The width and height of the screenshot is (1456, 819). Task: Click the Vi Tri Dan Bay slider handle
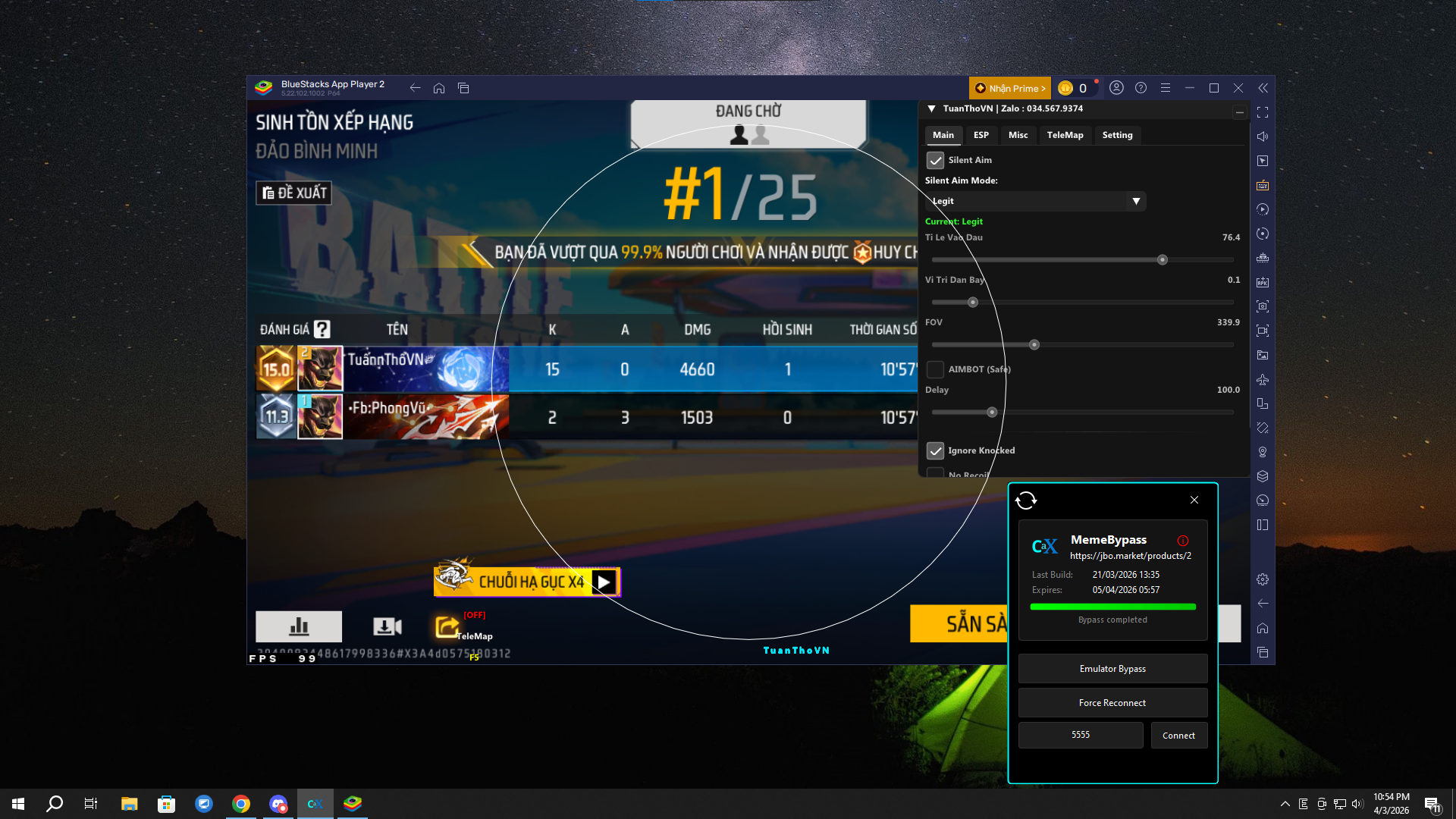click(x=973, y=303)
